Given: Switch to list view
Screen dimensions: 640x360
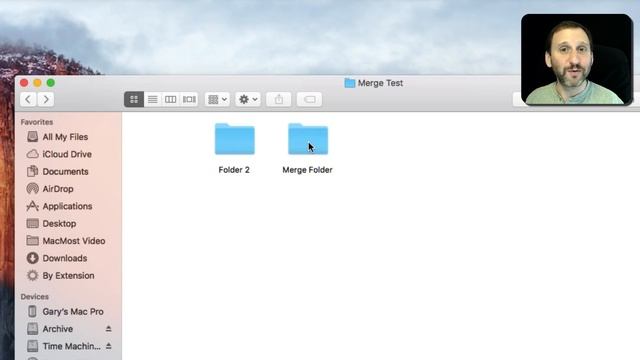Looking at the screenshot, I should click(x=153, y=99).
